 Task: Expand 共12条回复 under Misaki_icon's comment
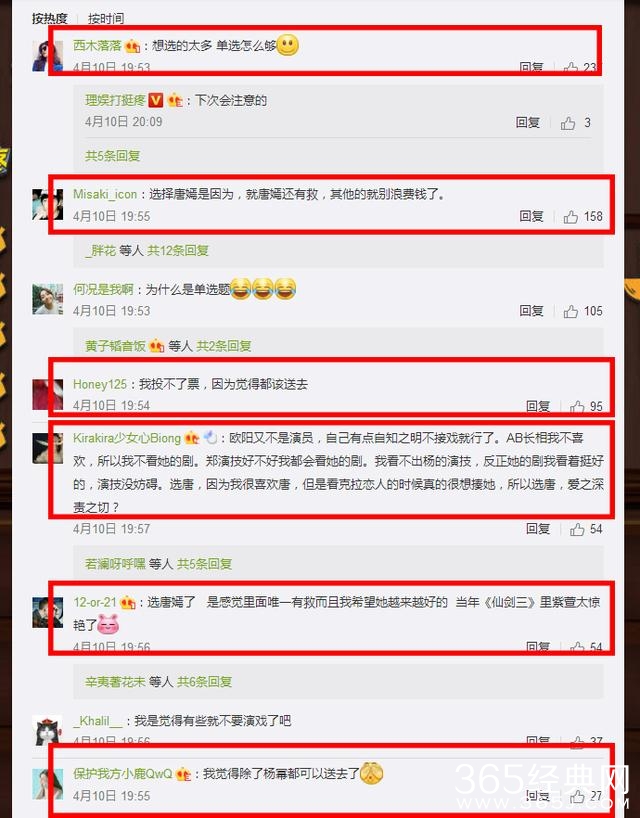(178, 250)
